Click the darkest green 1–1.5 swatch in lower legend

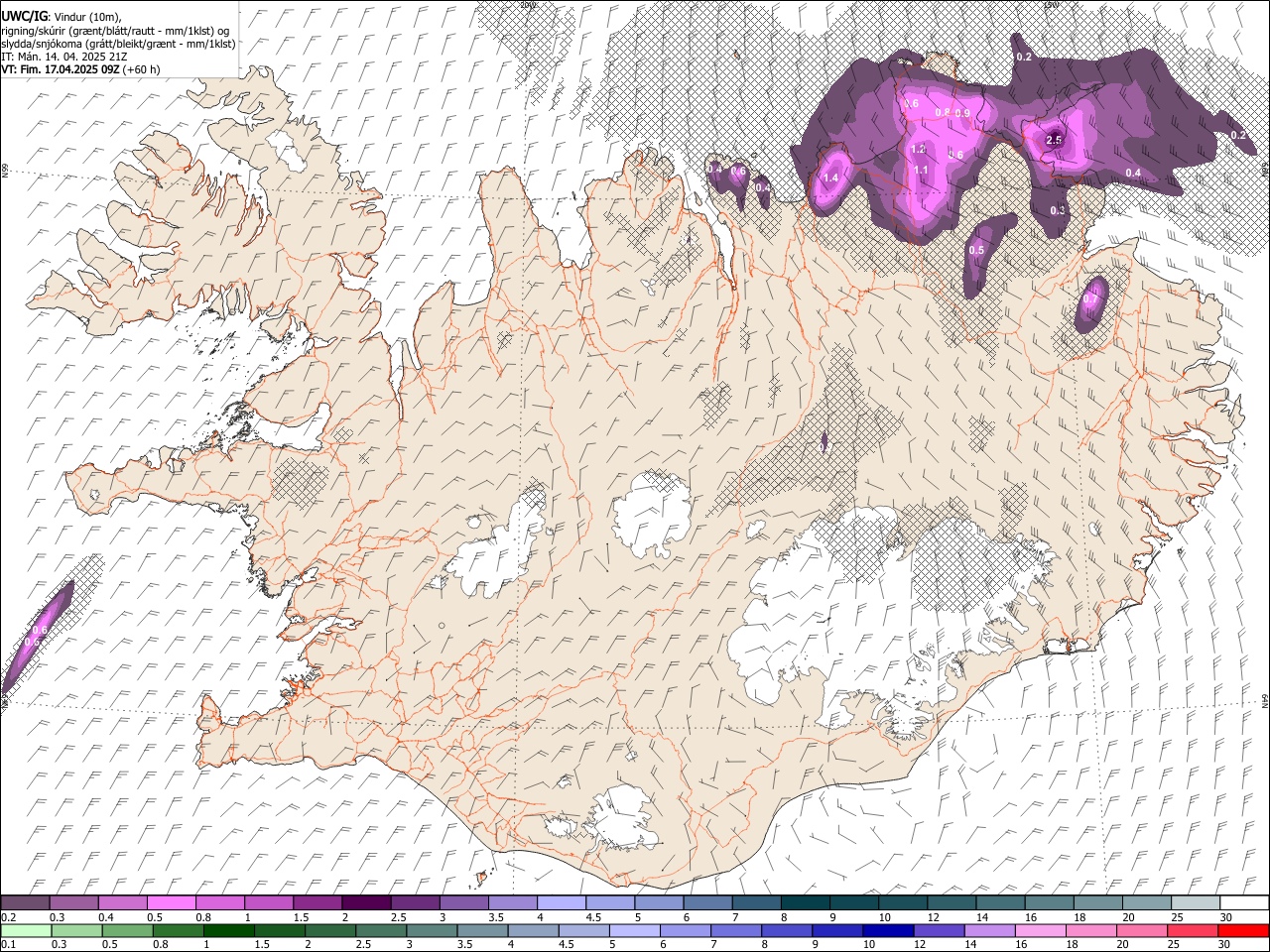click(x=230, y=931)
